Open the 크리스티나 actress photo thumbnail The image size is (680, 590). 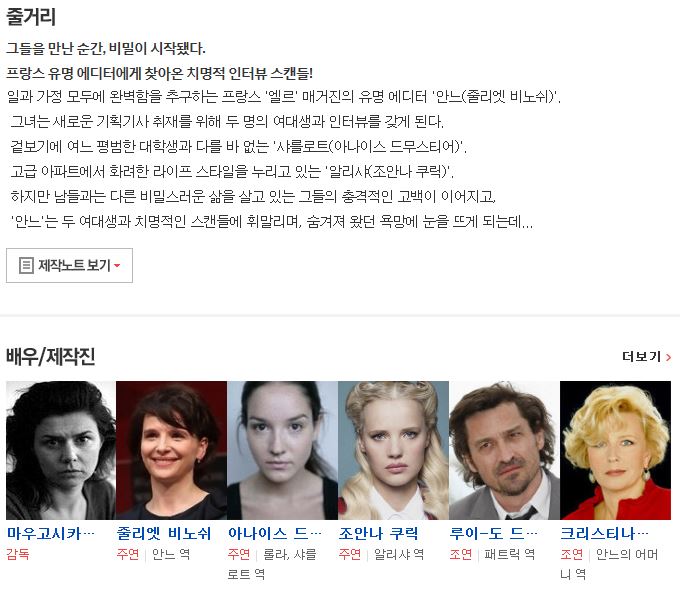(615, 450)
